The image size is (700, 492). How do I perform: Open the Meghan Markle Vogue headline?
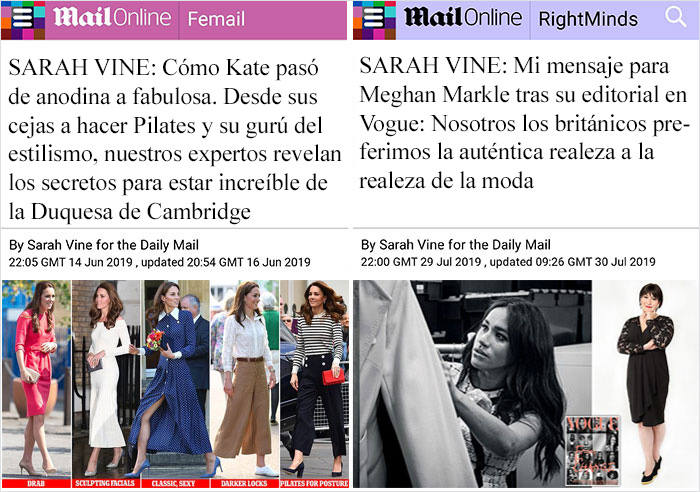(523, 123)
